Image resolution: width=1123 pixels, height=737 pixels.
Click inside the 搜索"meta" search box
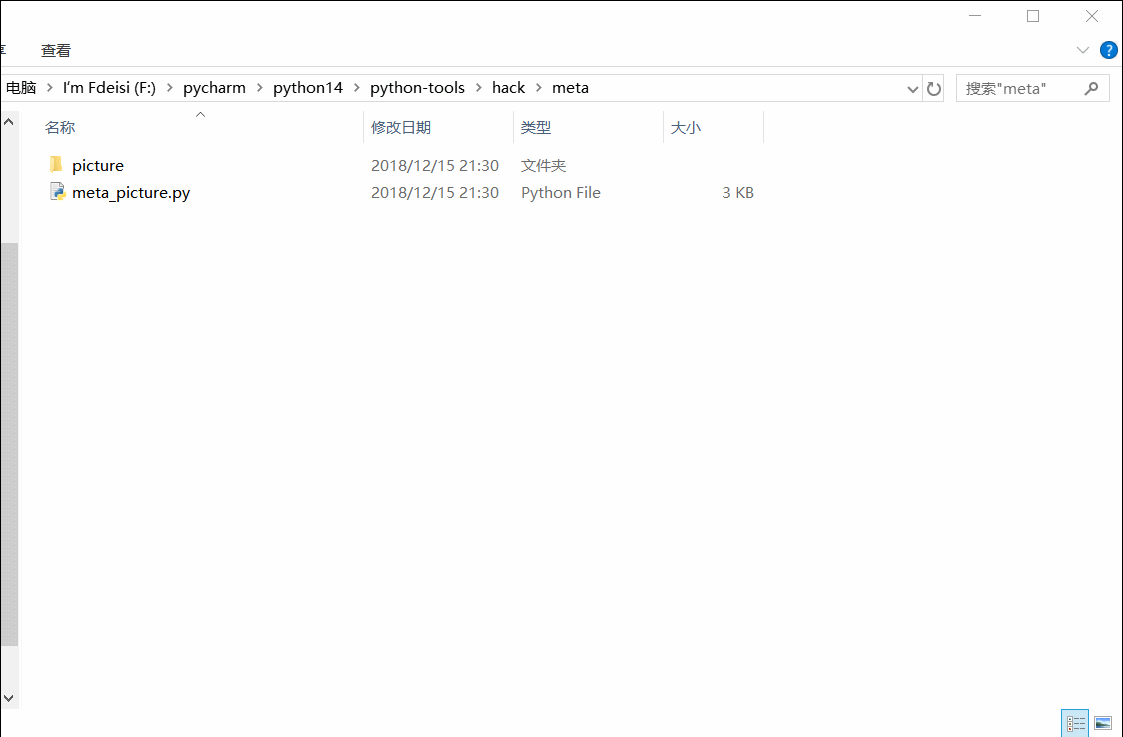[1010, 88]
